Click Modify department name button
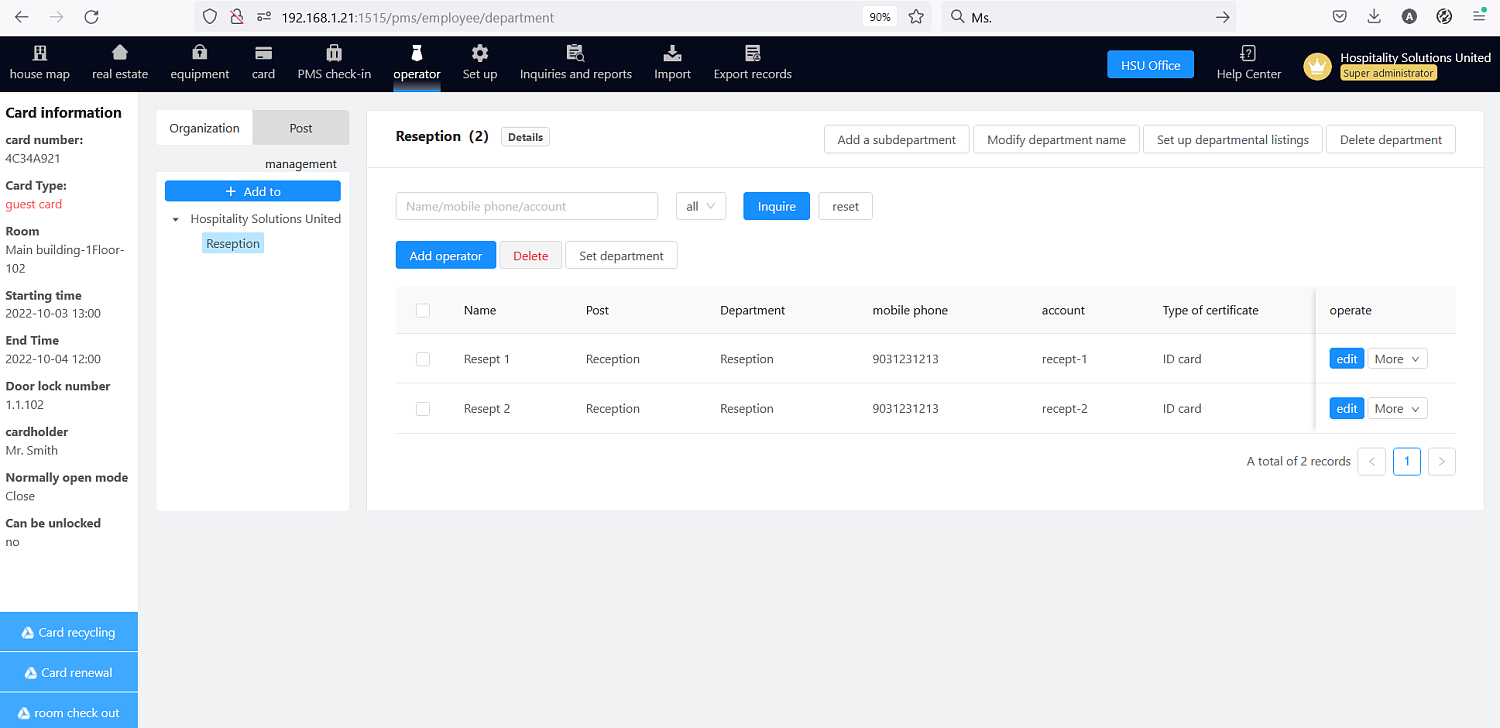Image resolution: width=1500 pixels, height=728 pixels. [1056, 139]
